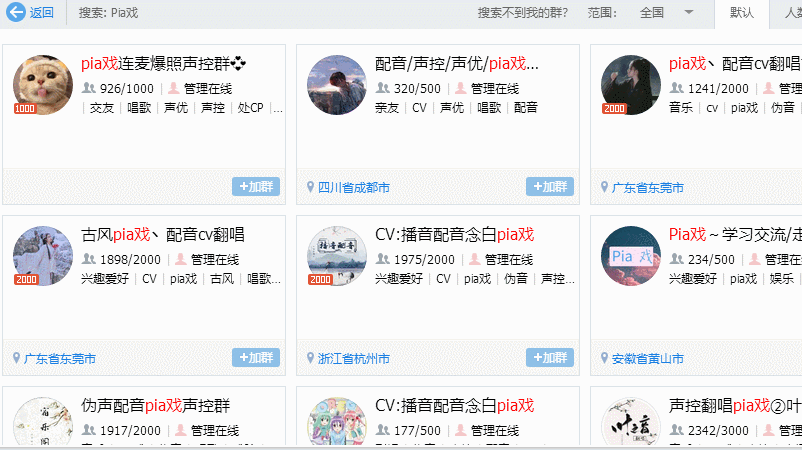
Task: Click admin icon beside 管理在线 in first card
Action: (x=174, y=88)
